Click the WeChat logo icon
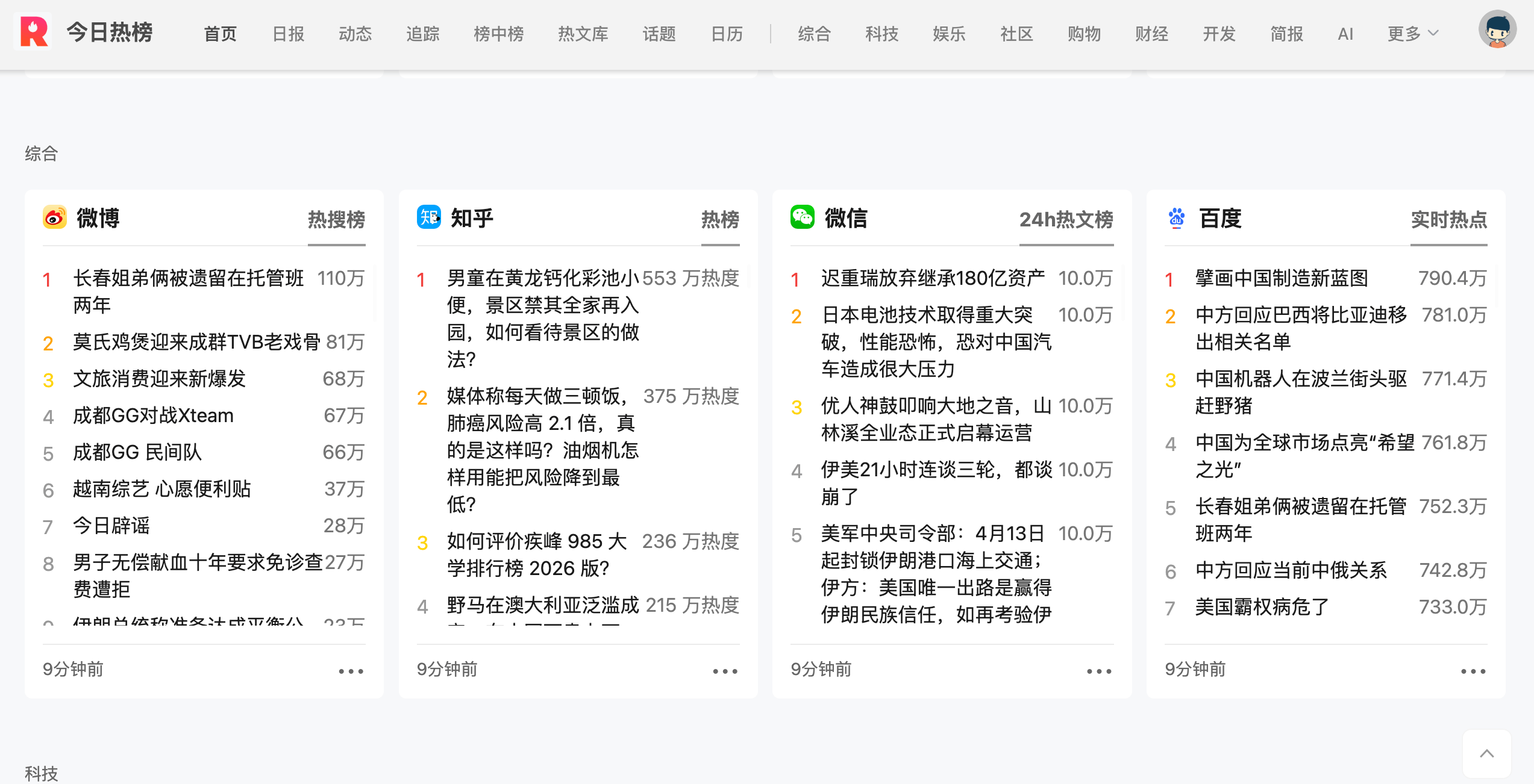This screenshot has width=1534, height=784. pos(803,217)
